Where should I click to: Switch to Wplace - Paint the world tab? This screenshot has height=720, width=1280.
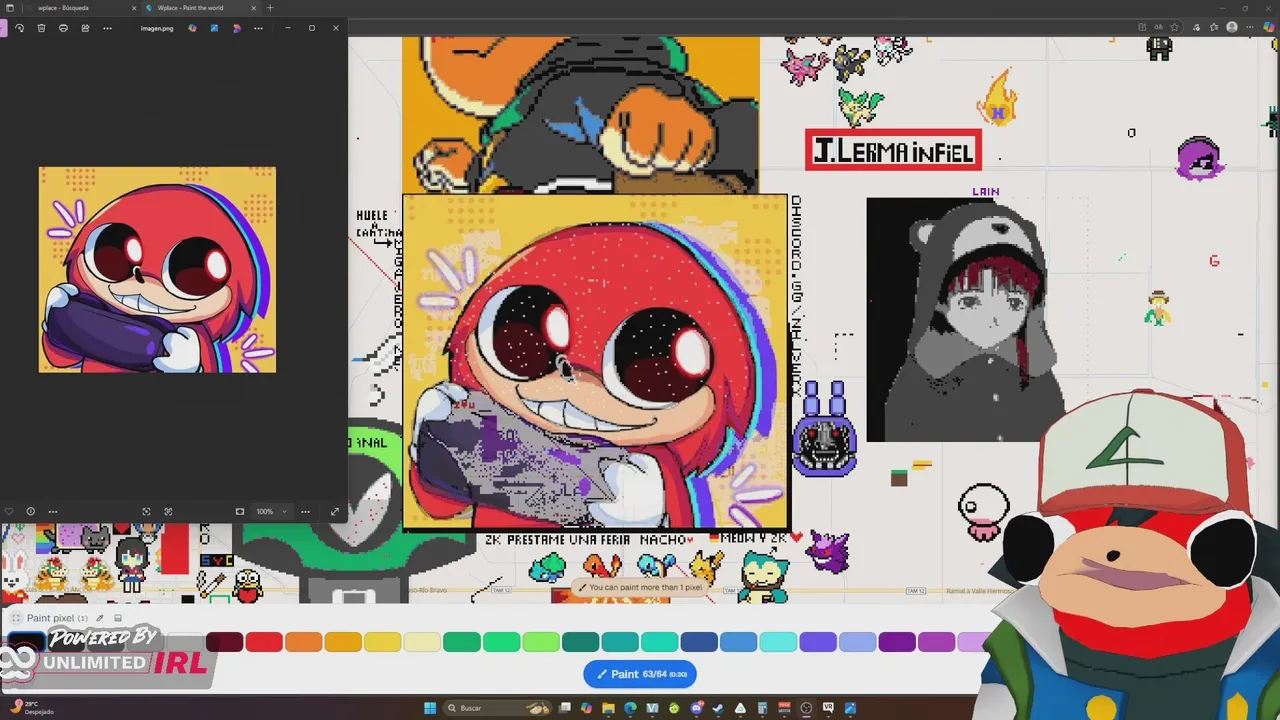(x=200, y=8)
